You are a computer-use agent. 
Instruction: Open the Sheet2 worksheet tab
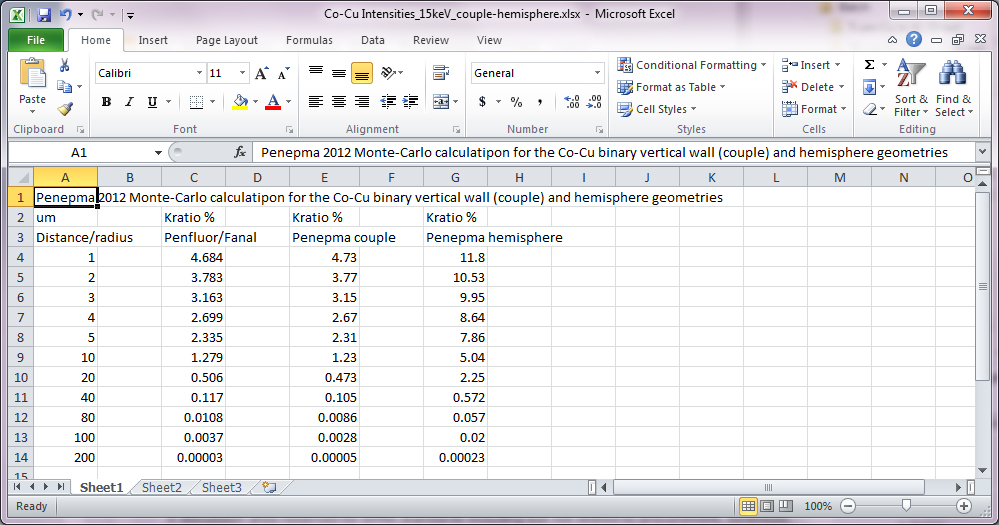point(161,488)
